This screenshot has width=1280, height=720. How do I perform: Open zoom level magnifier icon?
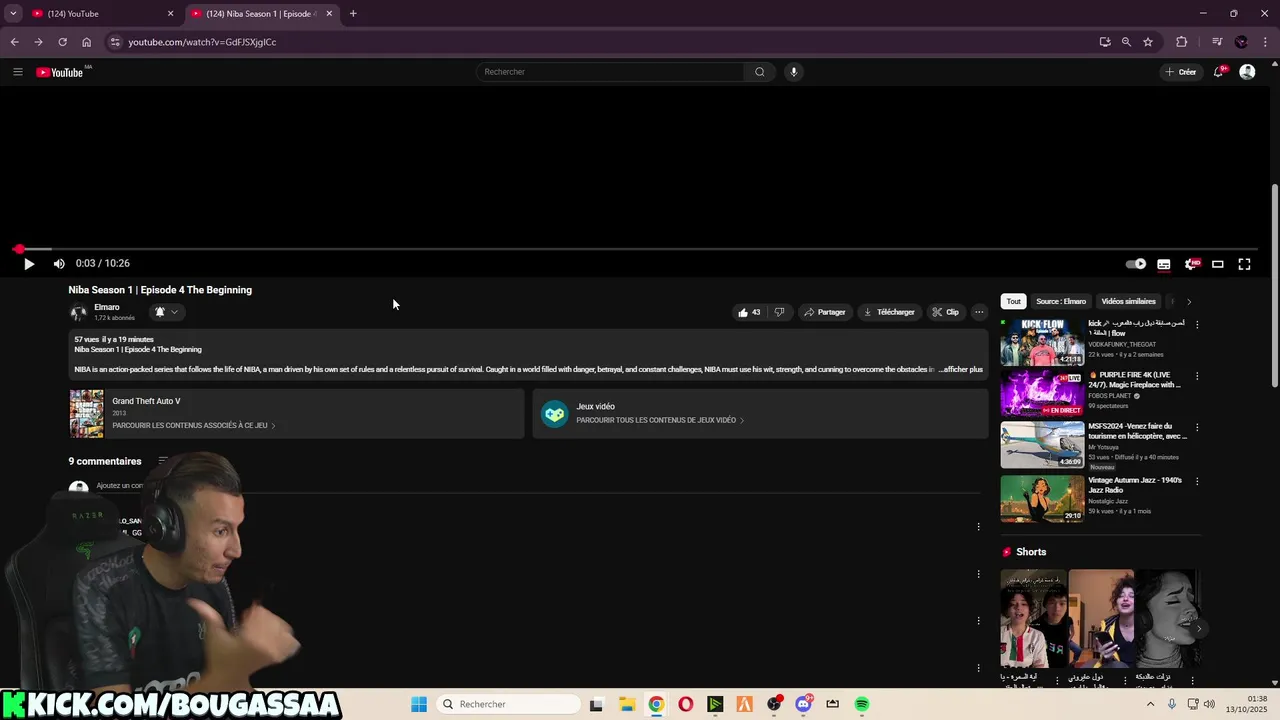[x=1126, y=42]
